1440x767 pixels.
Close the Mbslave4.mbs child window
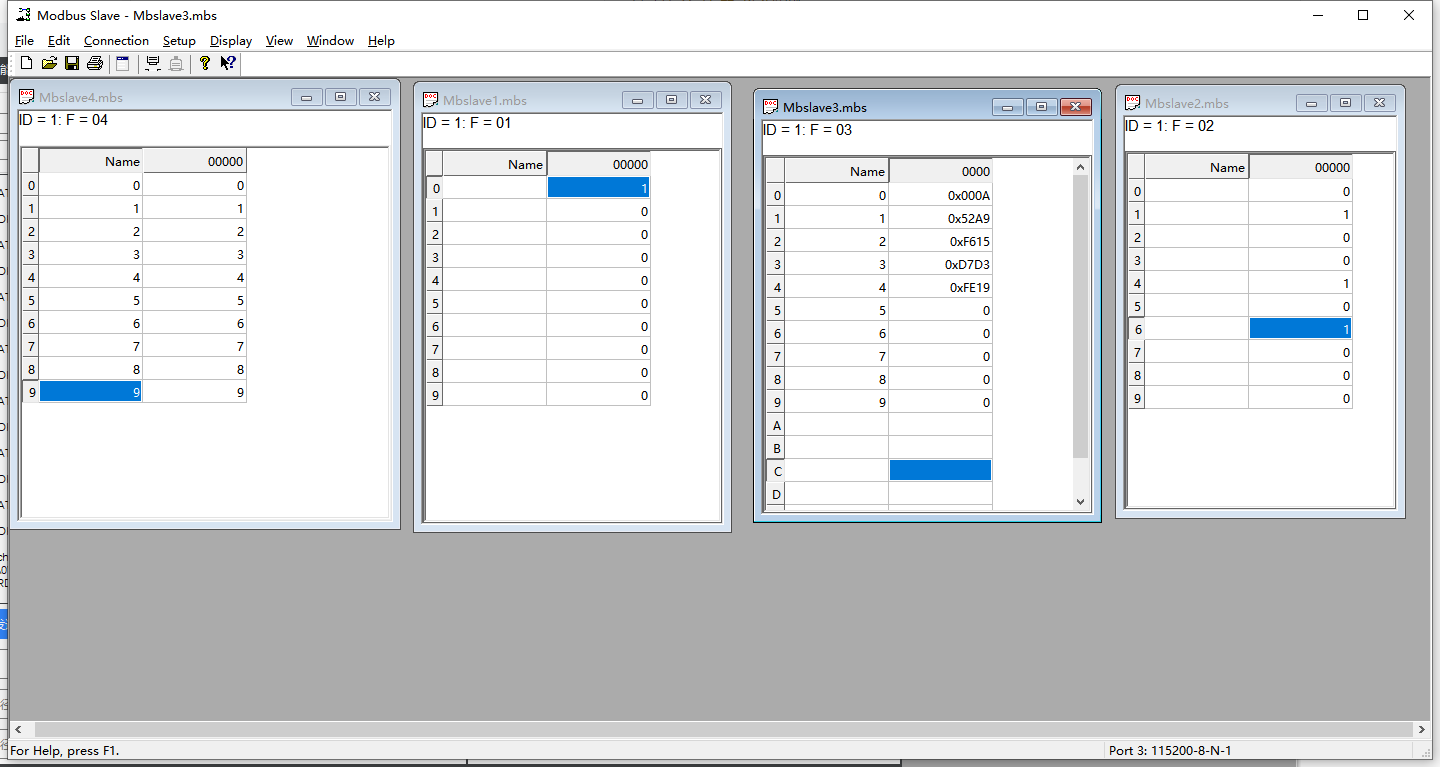click(374, 97)
